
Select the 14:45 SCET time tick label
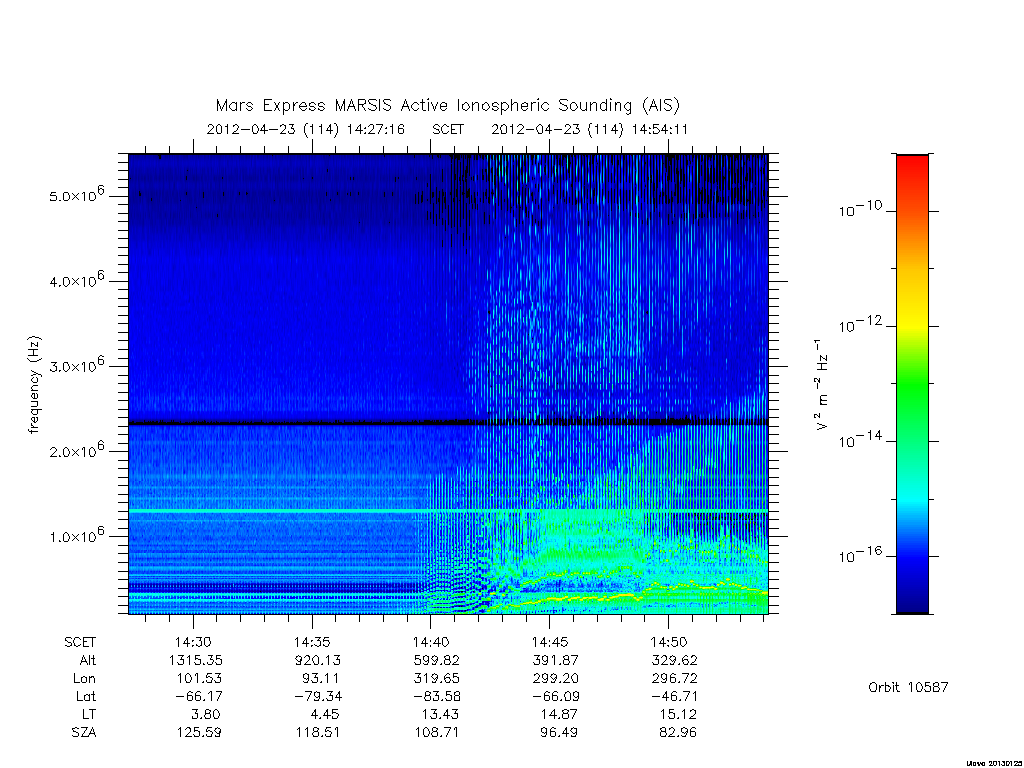point(550,642)
